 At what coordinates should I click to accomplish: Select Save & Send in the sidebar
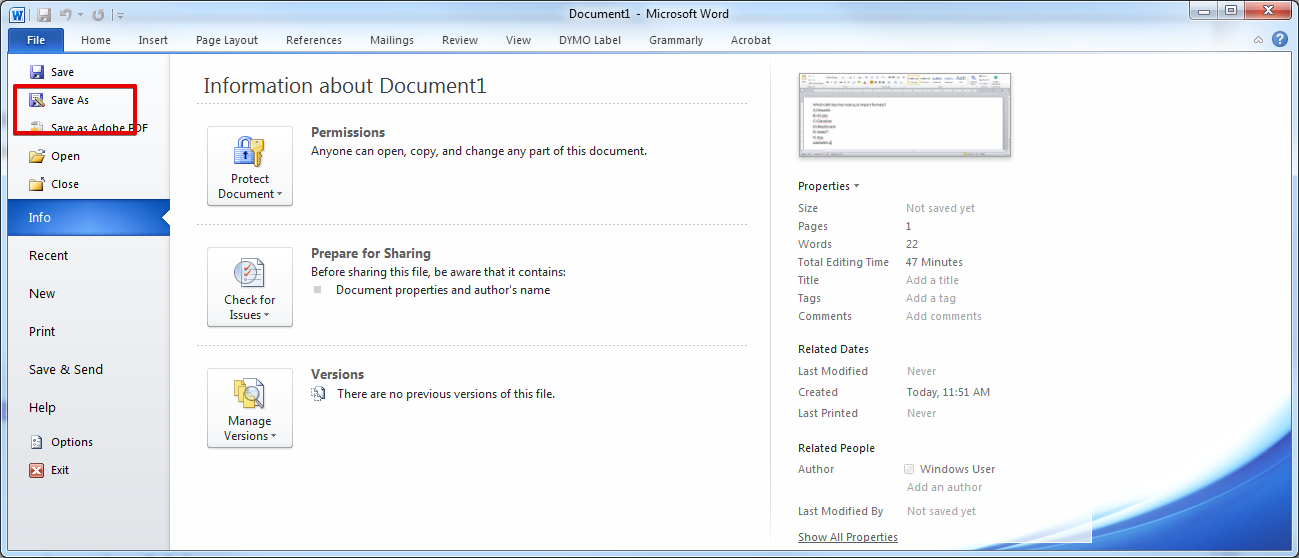(66, 370)
